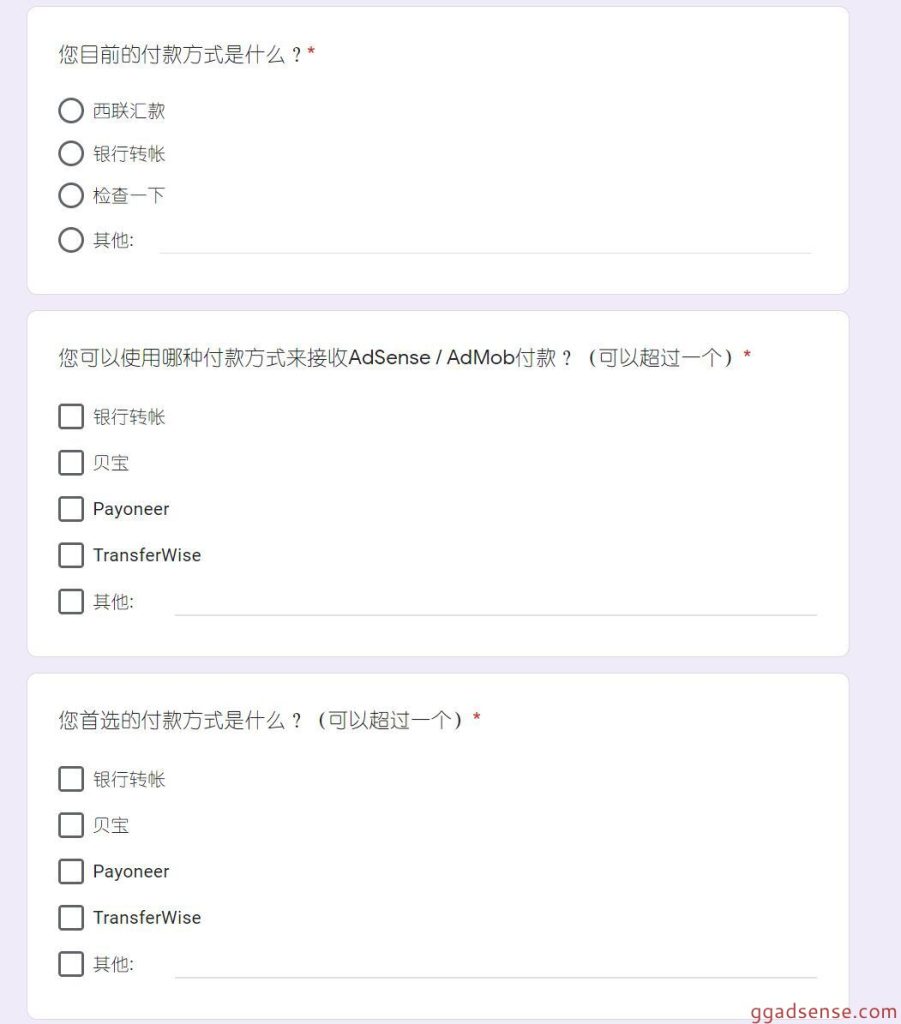Select the 检查一下 radio option
This screenshot has width=901, height=1024.
(x=71, y=196)
